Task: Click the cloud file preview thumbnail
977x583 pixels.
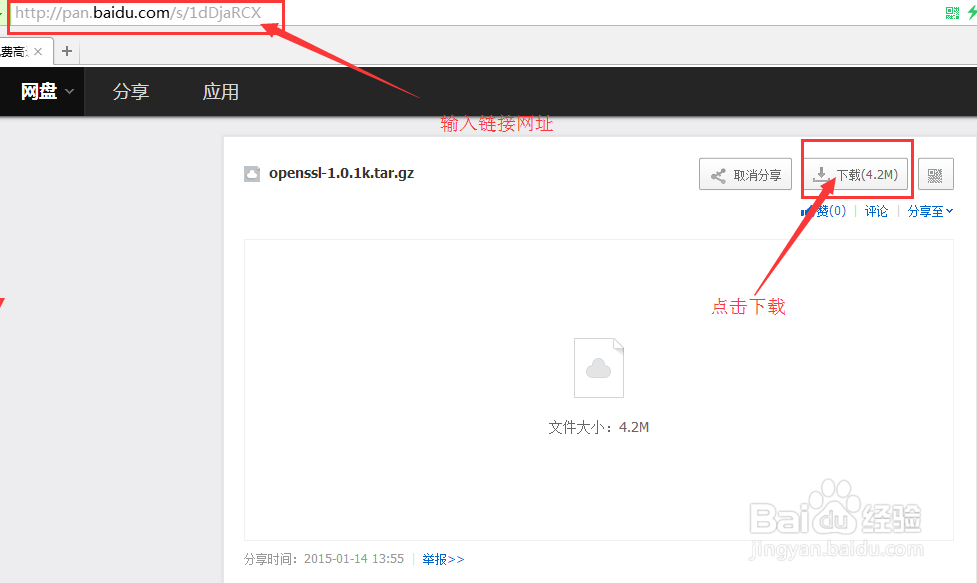Action: click(599, 368)
